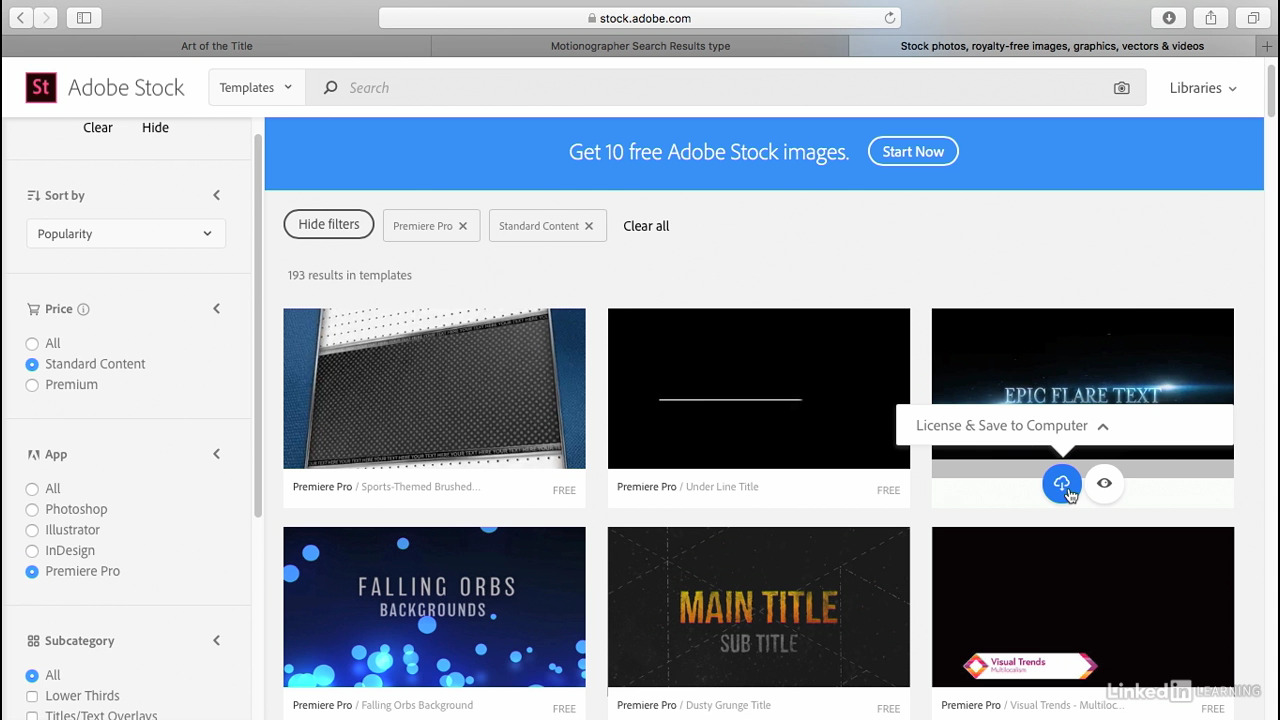Click the page vertical scrollbar
The image size is (1280, 720).
pyautogui.click(x=1272, y=90)
